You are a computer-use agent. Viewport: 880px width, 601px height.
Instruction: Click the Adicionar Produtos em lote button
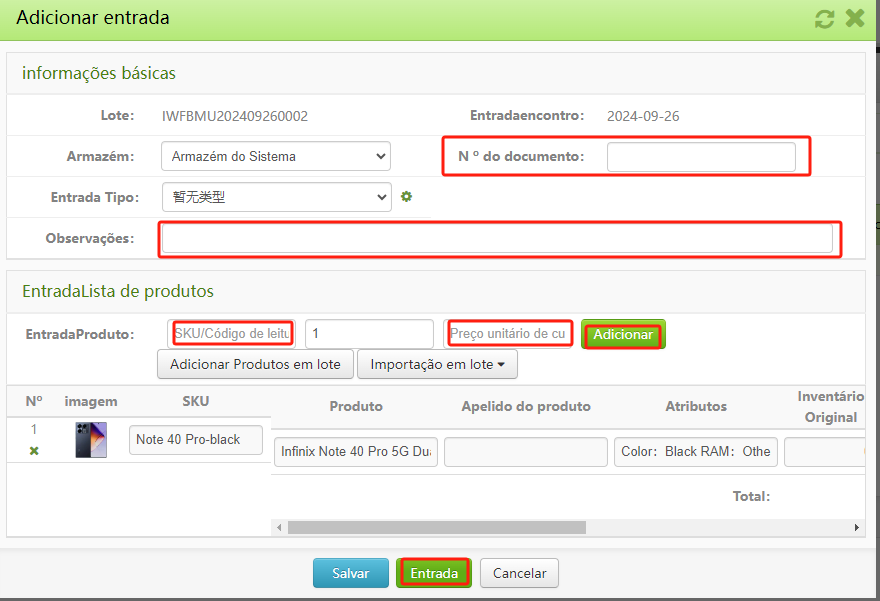[255, 365]
